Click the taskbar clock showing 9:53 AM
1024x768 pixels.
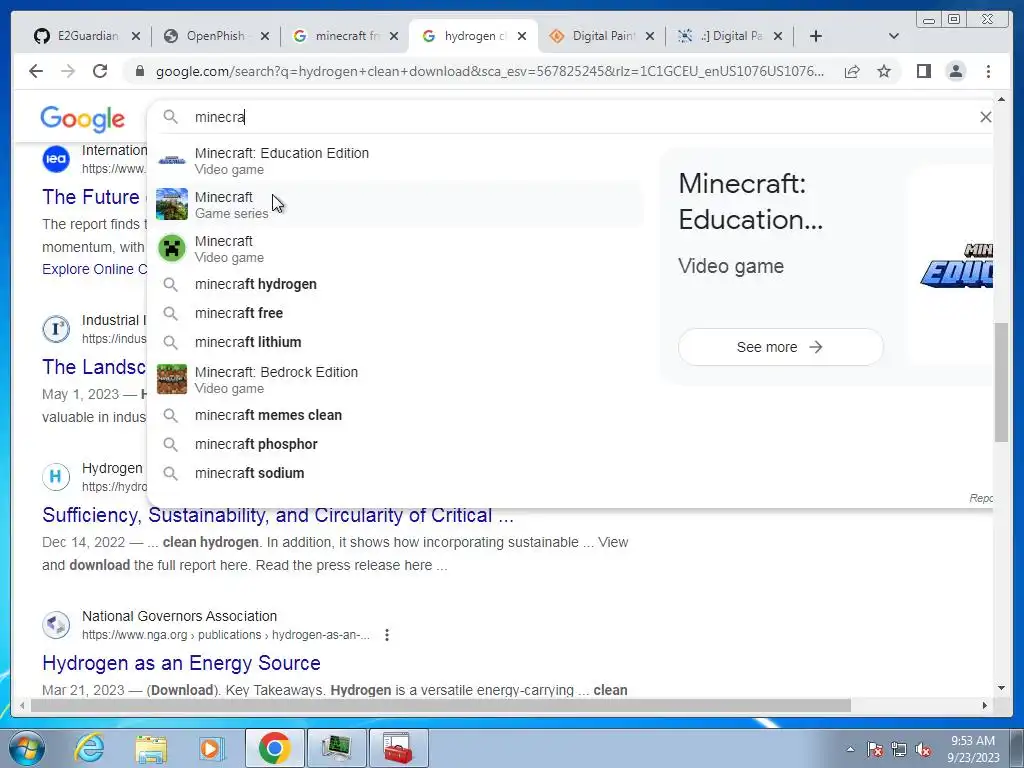click(973, 748)
